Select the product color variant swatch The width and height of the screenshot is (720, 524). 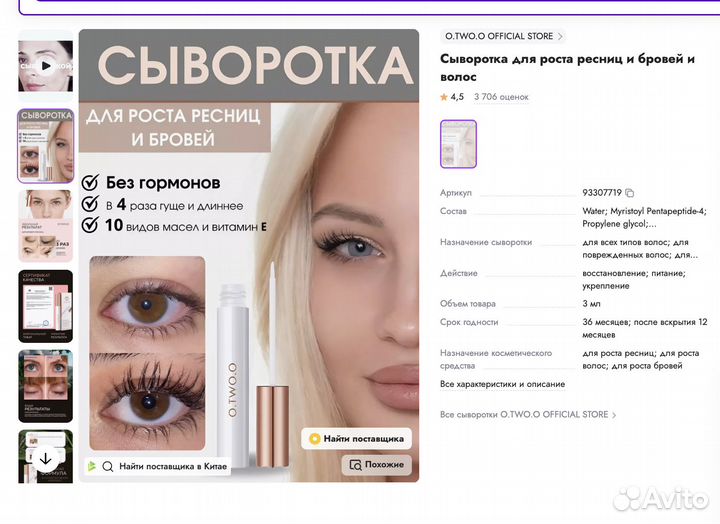click(x=458, y=144)
